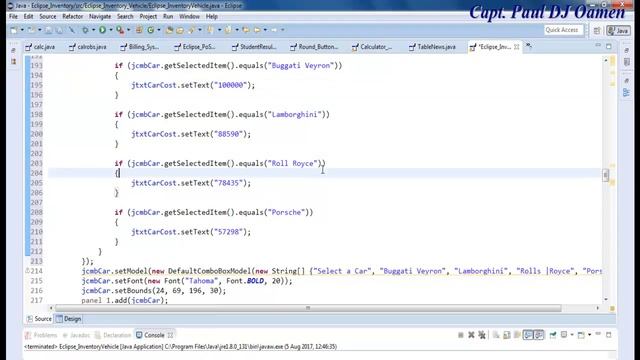Click the New file toolbar icon

click(14, 30)
